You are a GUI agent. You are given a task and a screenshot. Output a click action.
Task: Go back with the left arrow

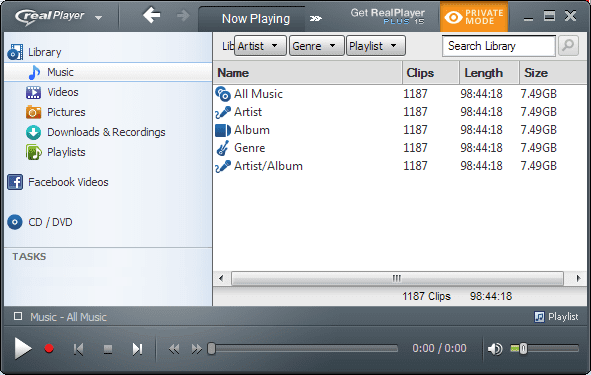coord(152,15)
